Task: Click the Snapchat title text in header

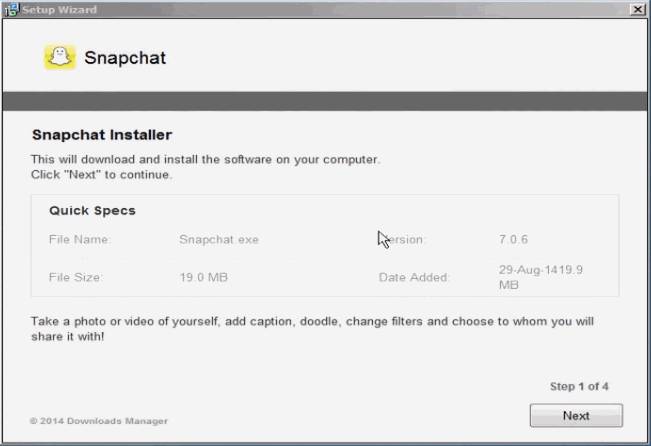Action: point(125,58)
